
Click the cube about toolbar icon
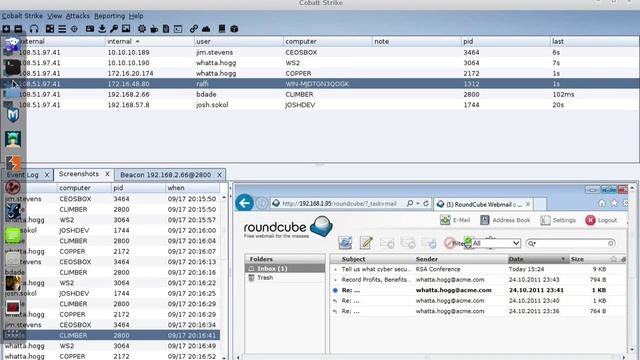click(234, 29)
